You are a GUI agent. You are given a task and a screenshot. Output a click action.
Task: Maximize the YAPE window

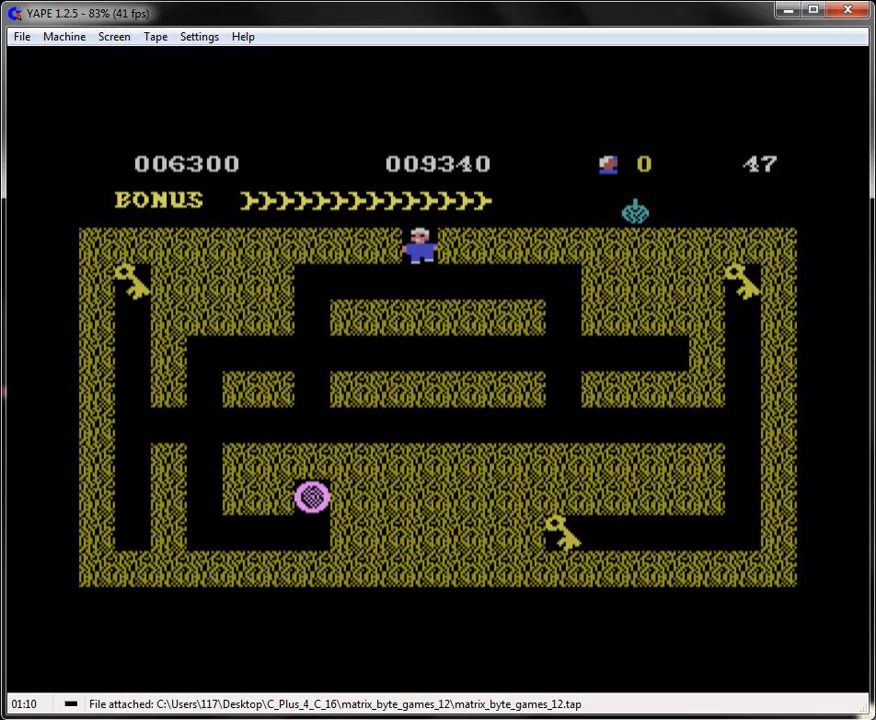click(x=813, y=9)
